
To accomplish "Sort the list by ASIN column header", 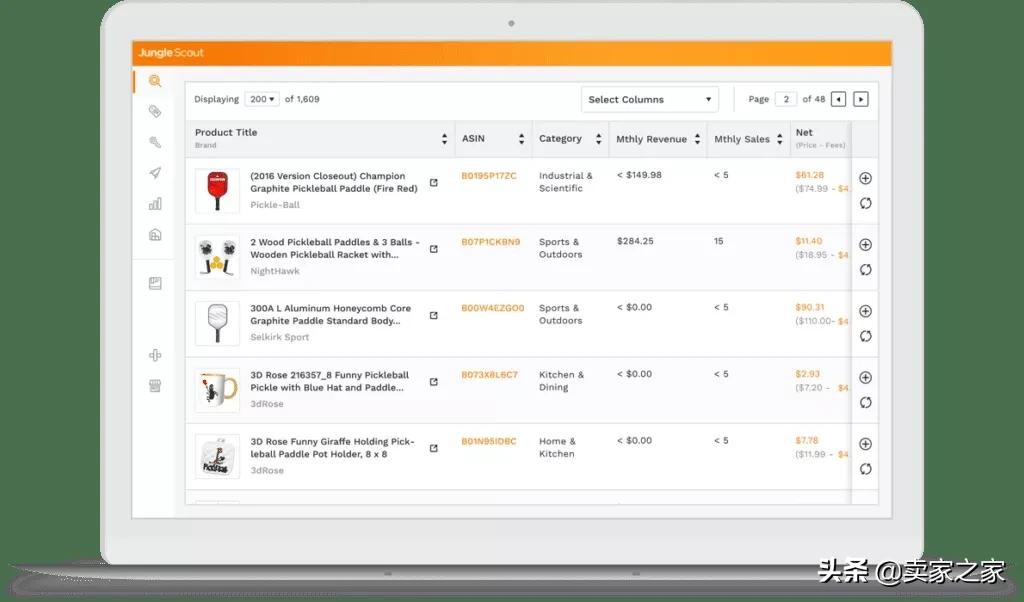I will coord(521,139).
